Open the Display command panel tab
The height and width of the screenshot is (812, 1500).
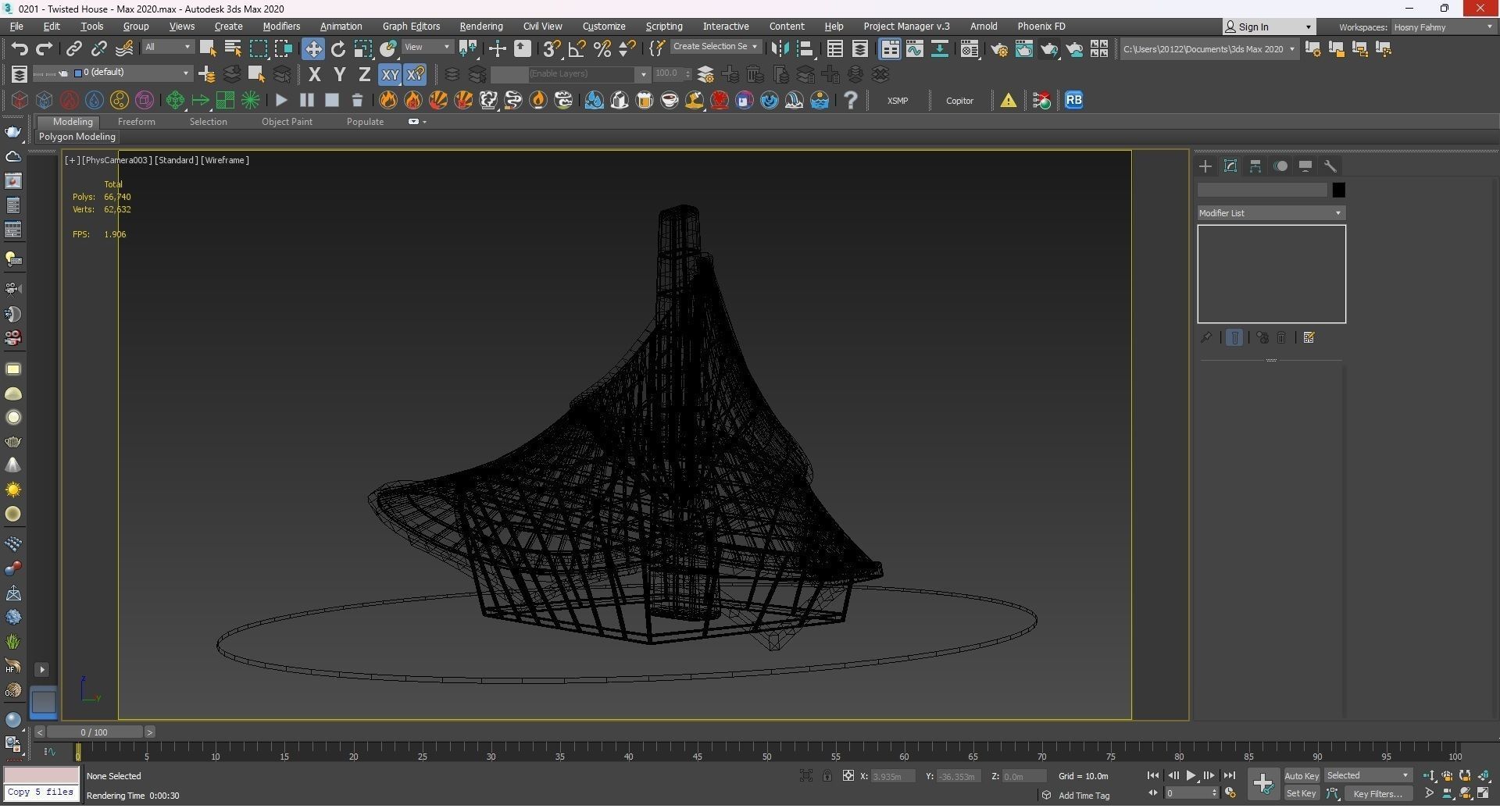click(1305, 166)
